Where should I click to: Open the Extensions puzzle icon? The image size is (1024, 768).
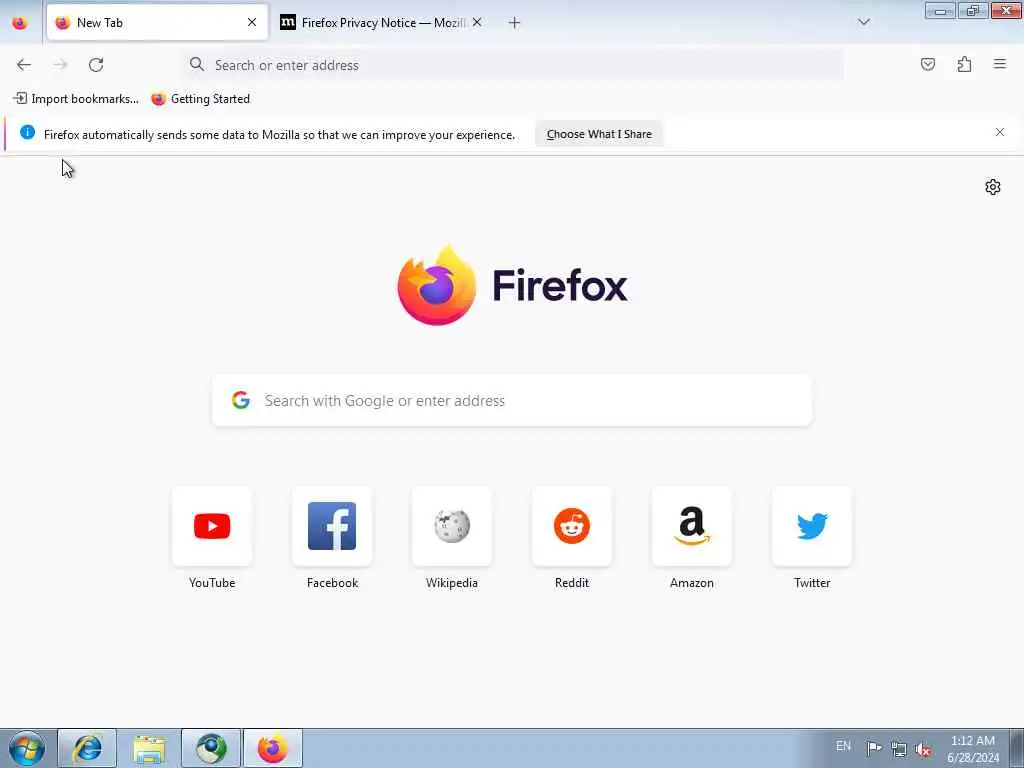pos(964,64)
